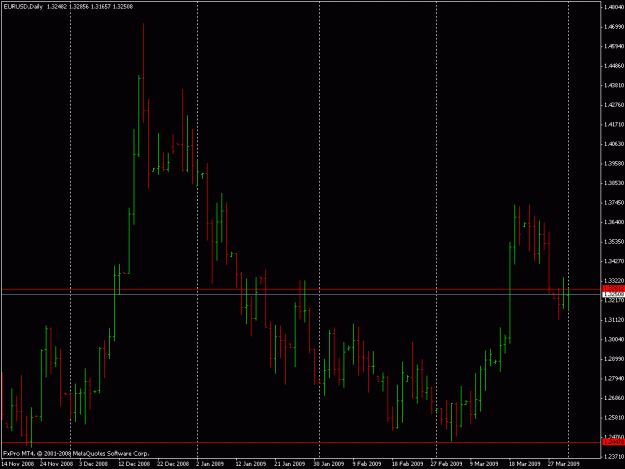Click the 1.34270 price axis label

coord(614,261)
